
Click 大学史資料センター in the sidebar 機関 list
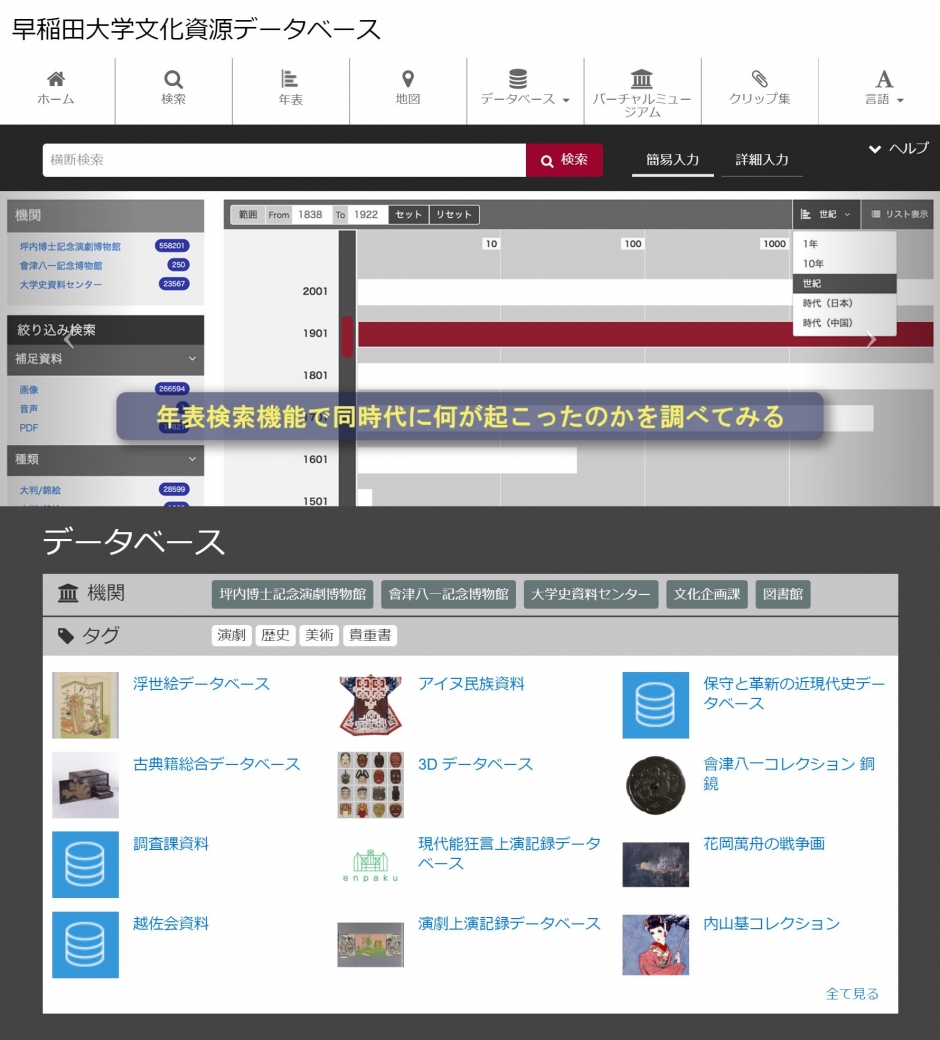pyautogui.click(x=61, y=285)
